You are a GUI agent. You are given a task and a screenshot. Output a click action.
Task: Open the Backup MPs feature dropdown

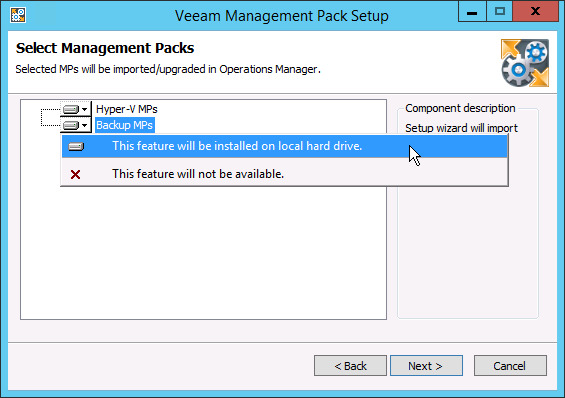[75, 125]
